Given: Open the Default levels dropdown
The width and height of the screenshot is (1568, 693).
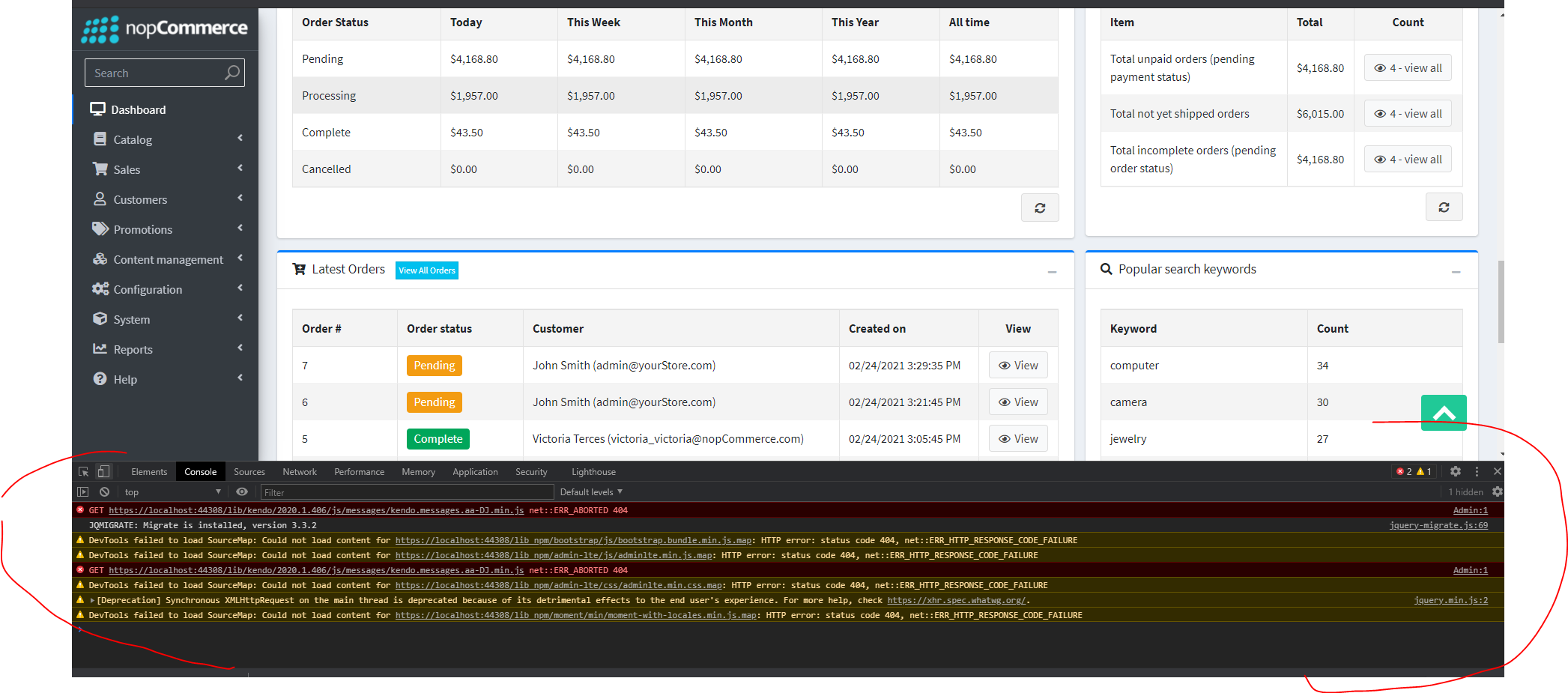Looking at the screenshot, I should (591, 491).
